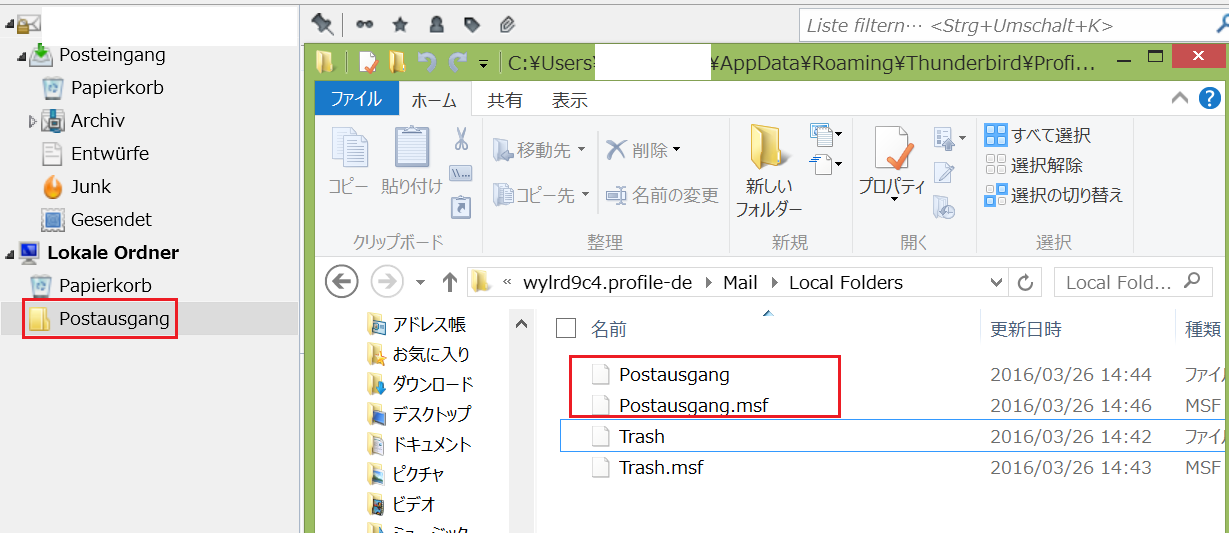Click the starred messages filter icon

pyautogui.click(x=399, y=24)
